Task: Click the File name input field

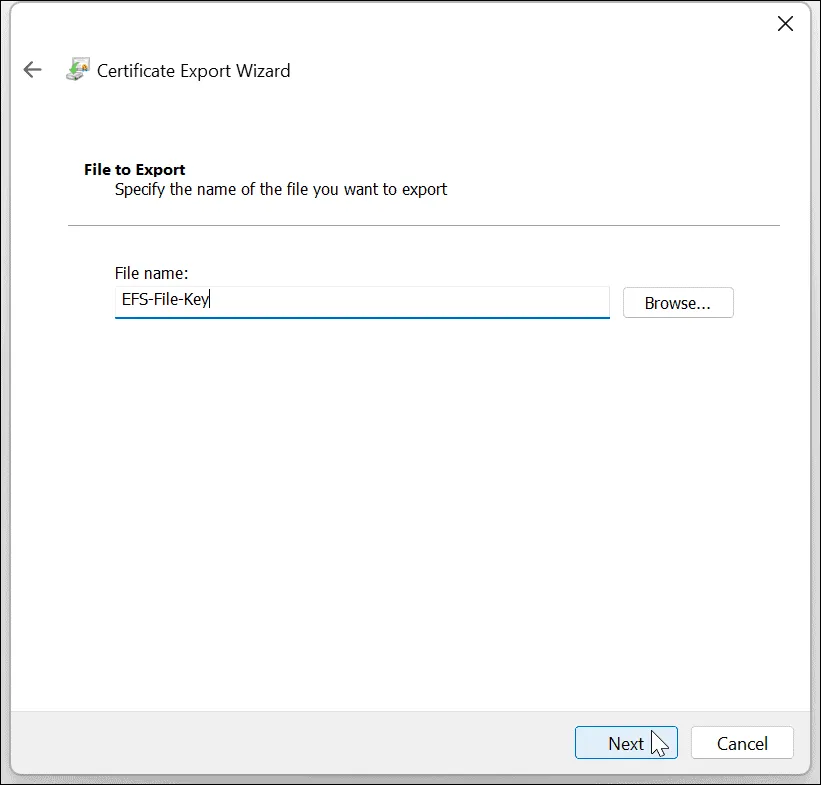Action: click(362, 302)
